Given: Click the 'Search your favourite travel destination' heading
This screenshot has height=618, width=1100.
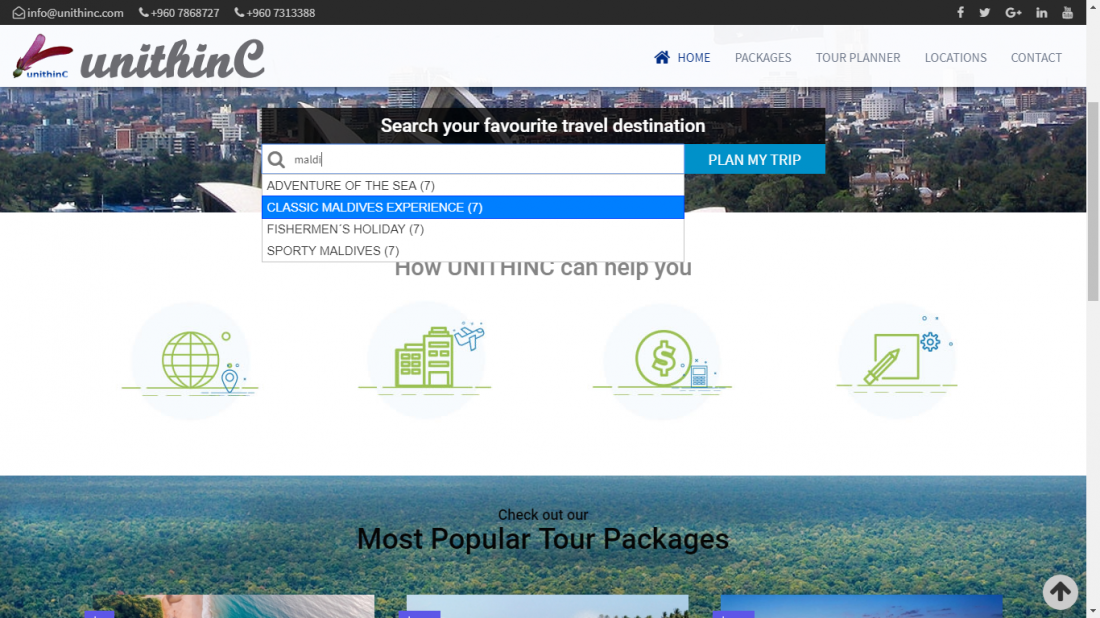Looking at the screenshot, I should click(x=543, y=126).
